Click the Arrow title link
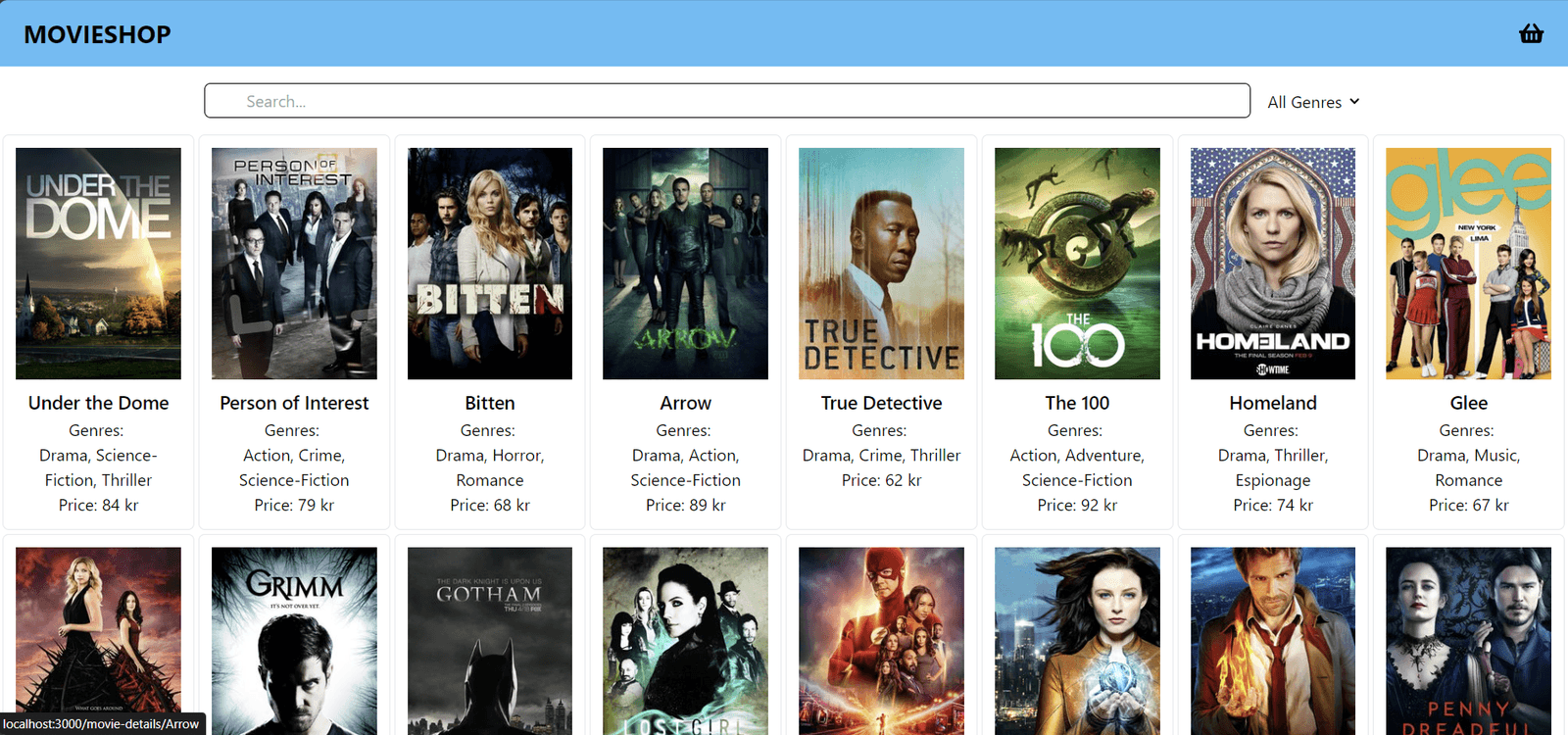The height and width of the screenshot is (735, 1568). click(685, 403)
